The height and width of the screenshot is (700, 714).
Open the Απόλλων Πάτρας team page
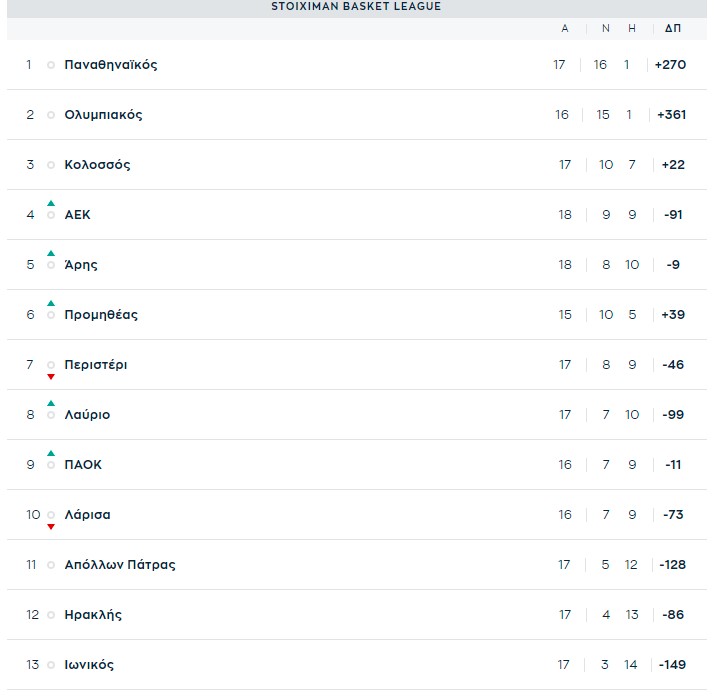point(119,565)
